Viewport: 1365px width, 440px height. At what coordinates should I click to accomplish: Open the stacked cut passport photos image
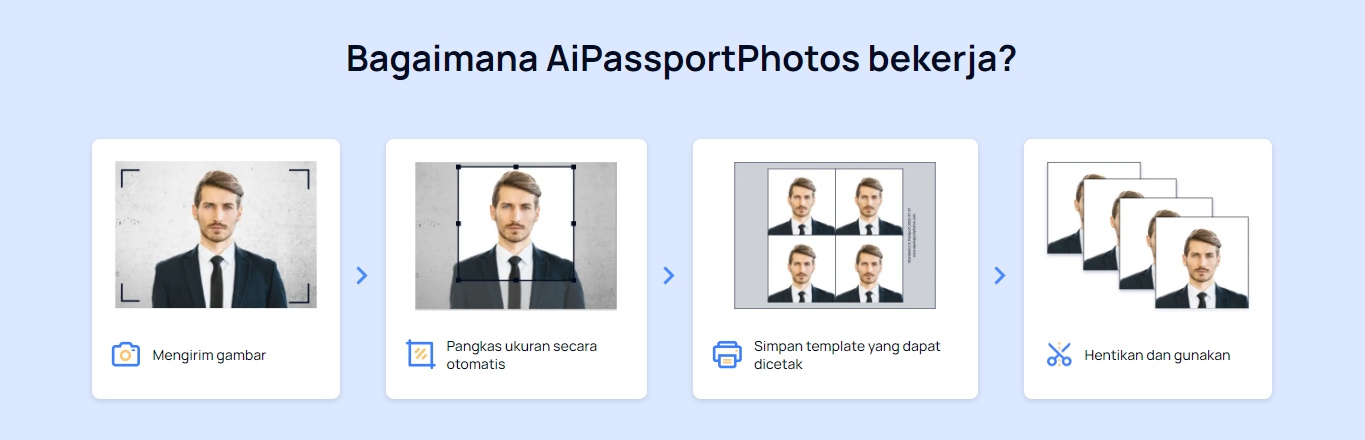tap(1148, 235)
